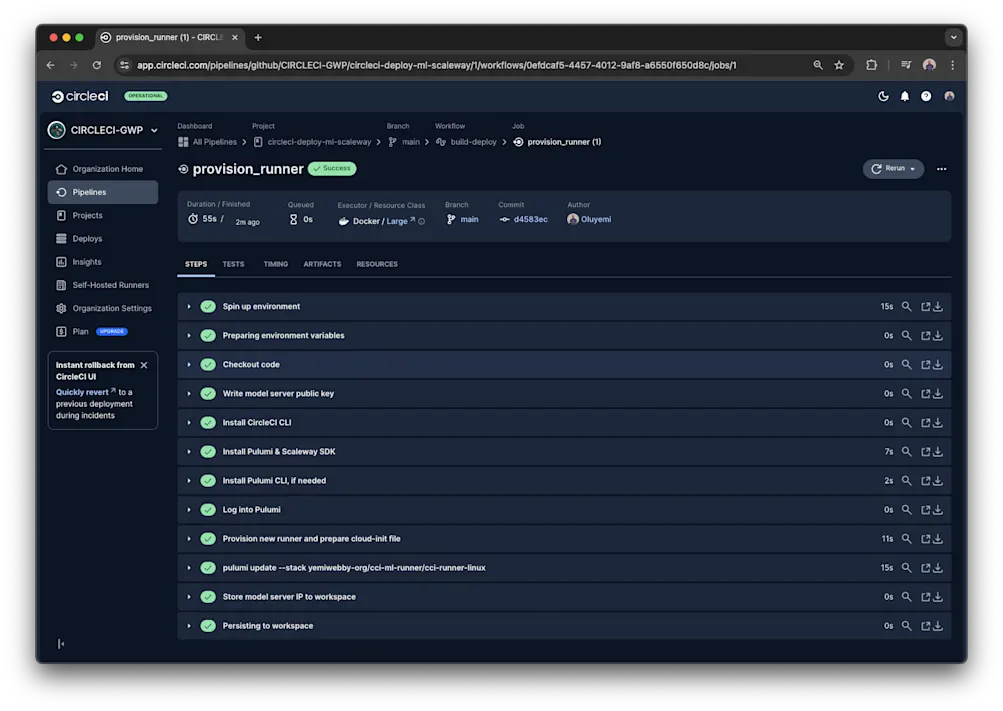
Task: Select Pipelines in the sidebar
Action: click(102, 192)
